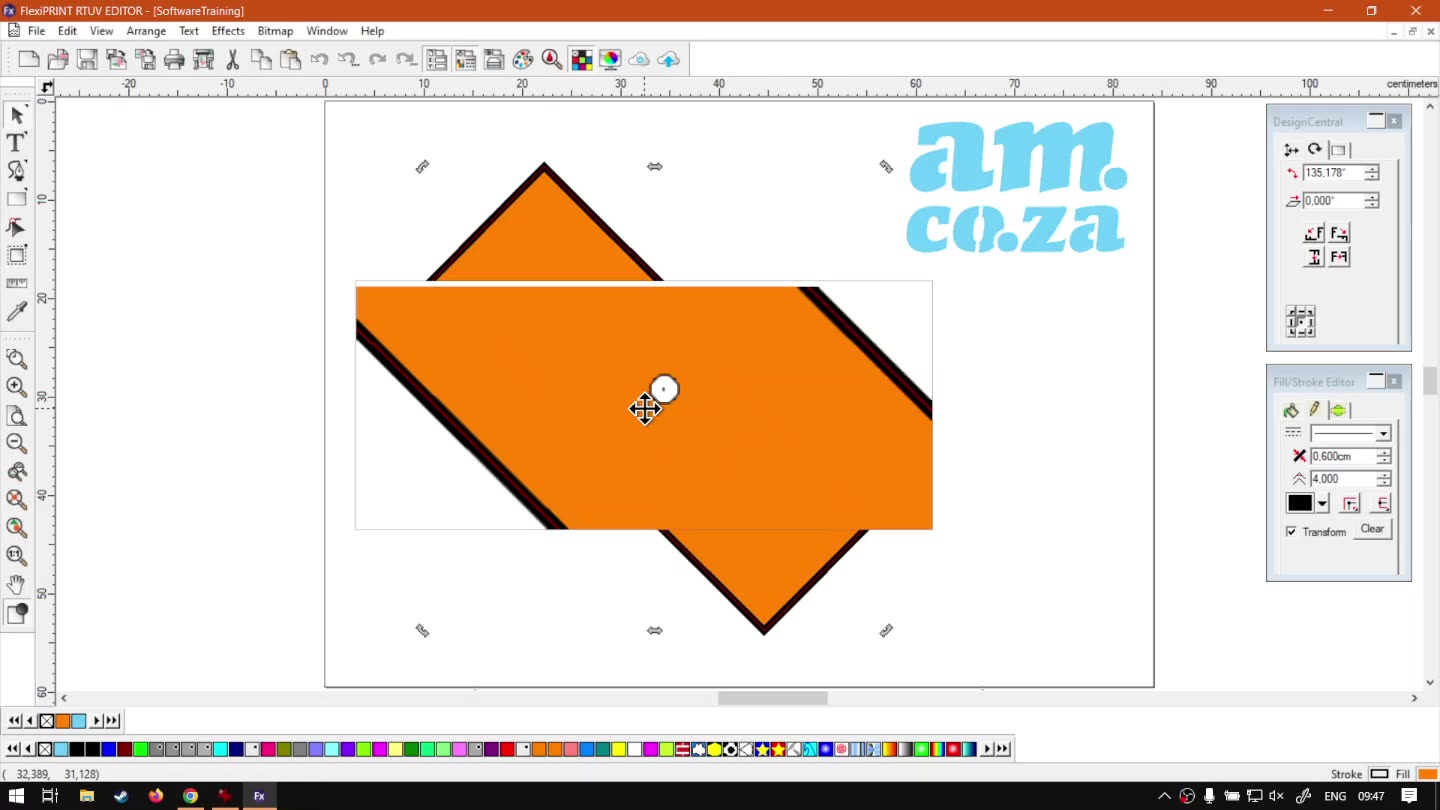The image size is (1440, 810).
Task: Click the Print icon in toolbar
Action: [174, 60]
